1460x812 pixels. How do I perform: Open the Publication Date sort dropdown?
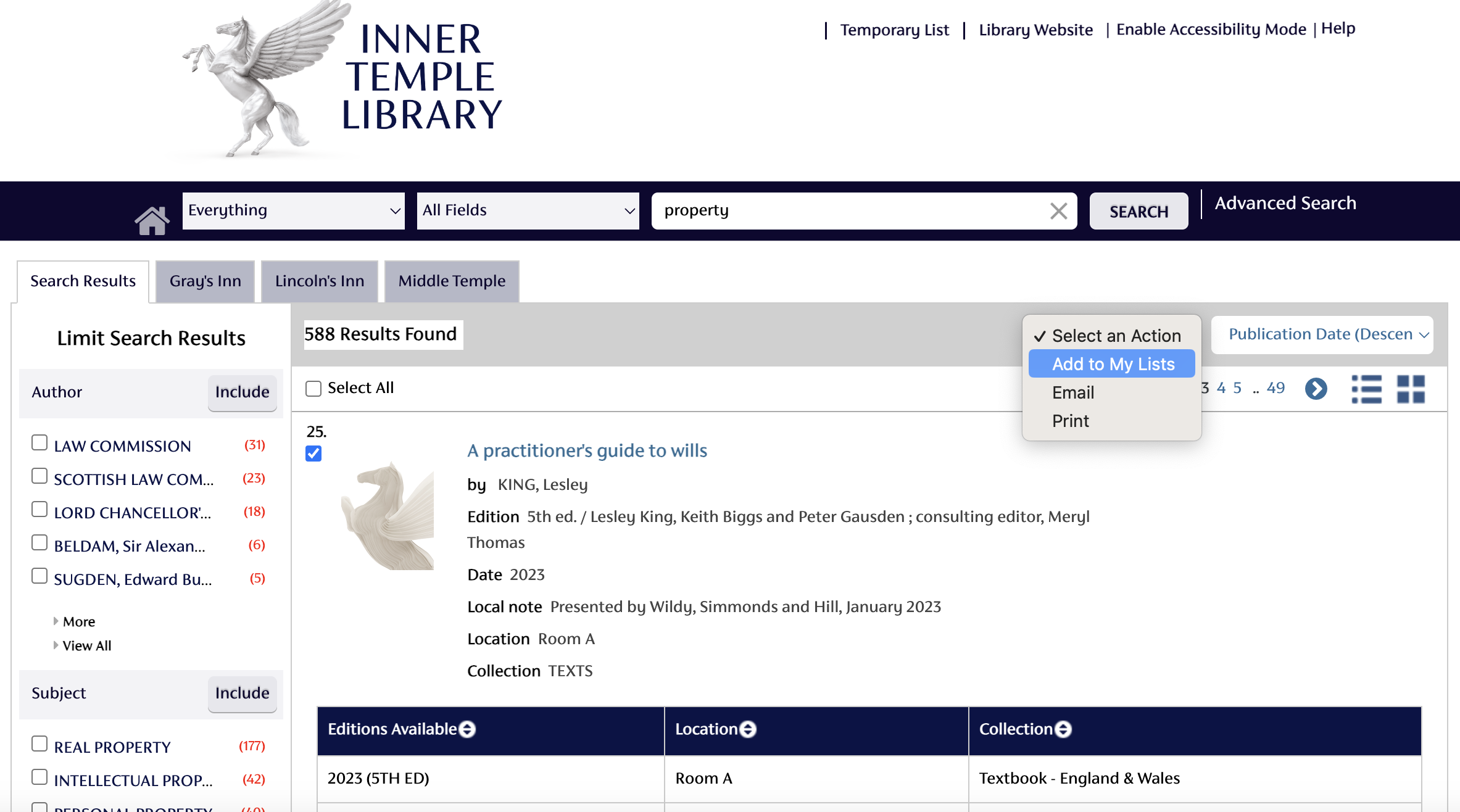pos(1322,335)
